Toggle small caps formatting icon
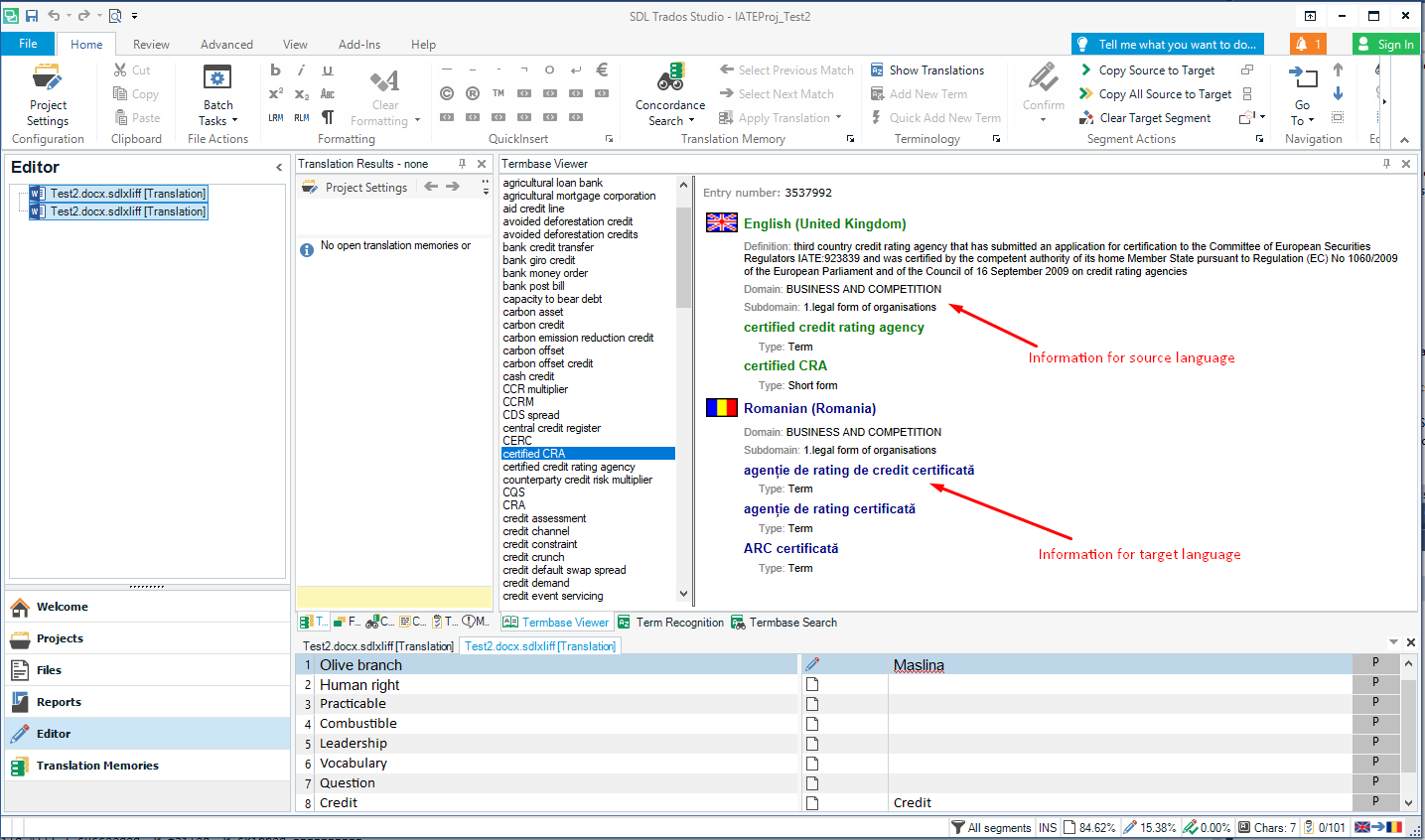The image size is (1425, 840). click(328, 93)
